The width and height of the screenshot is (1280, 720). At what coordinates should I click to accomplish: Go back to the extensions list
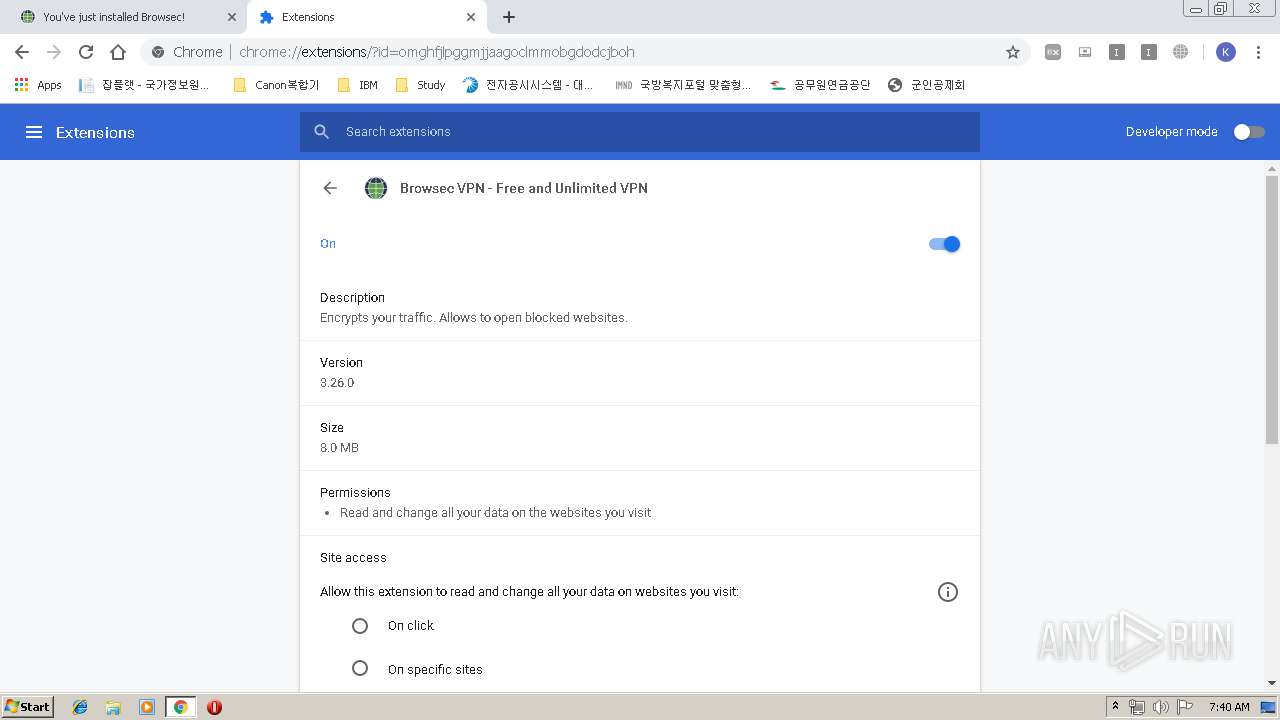click(x=330, y=188)
